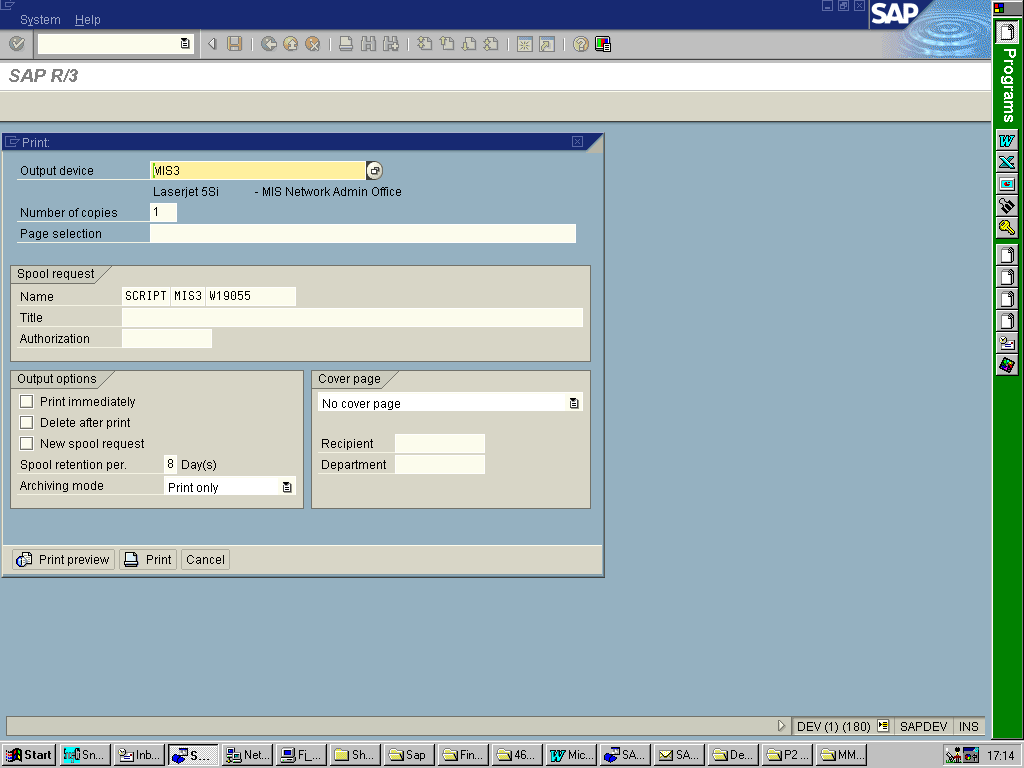Screen dimensions: 1024x768
Task: Open the Help menu
Action: click(x=88, y=20)
